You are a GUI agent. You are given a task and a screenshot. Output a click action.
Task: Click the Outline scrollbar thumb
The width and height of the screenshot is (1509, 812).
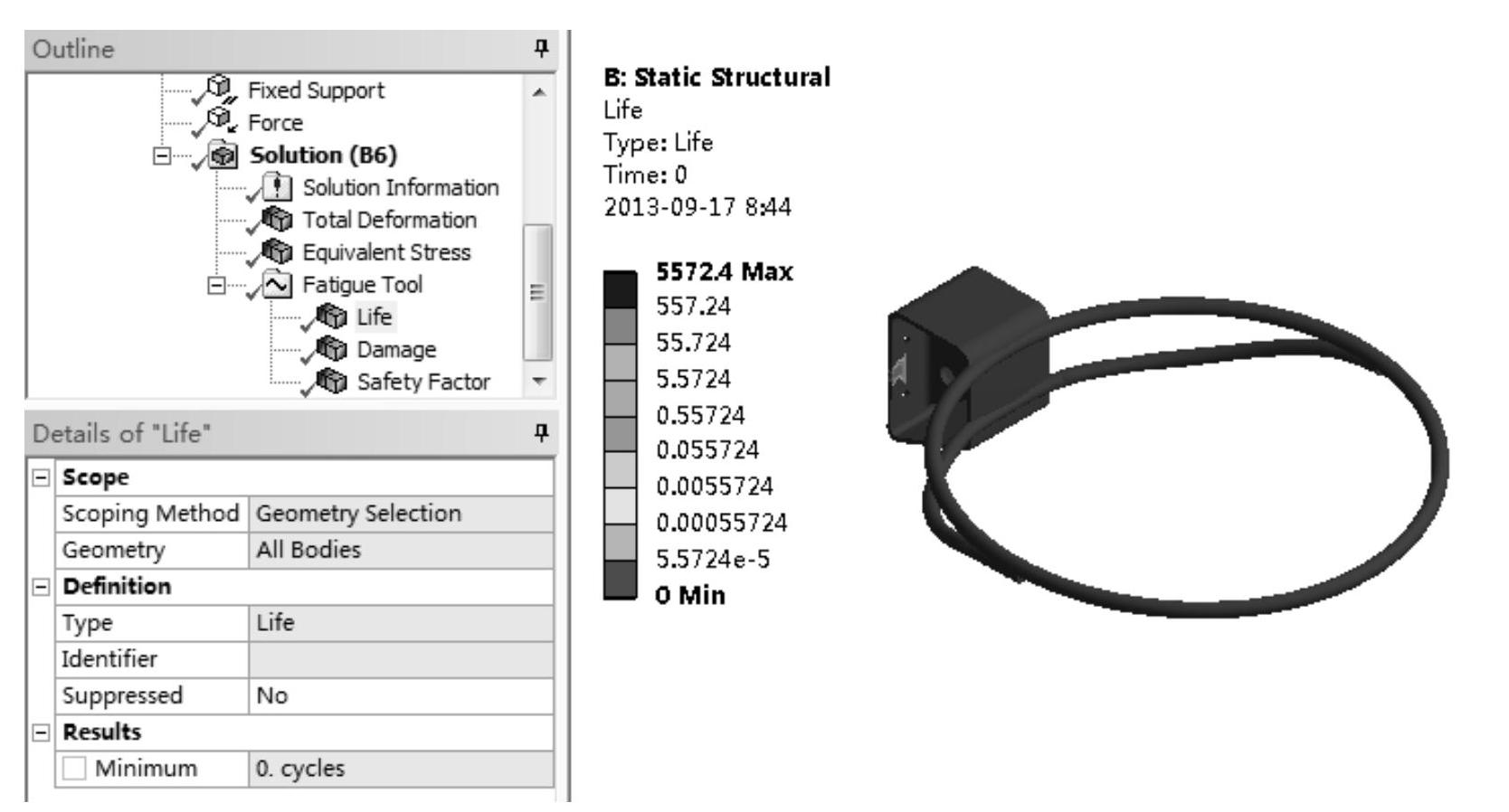[538, 291]
